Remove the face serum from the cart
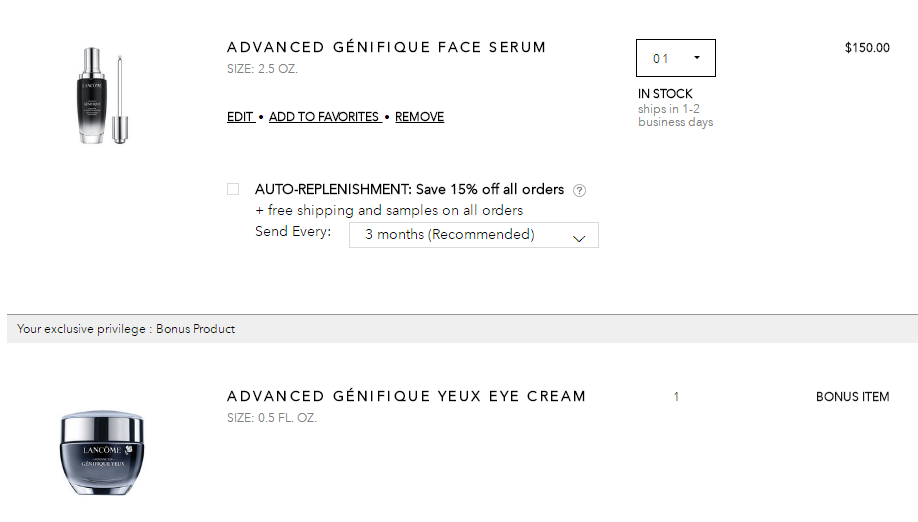This screenshot has height=522, width=918. pyautogui.click(x=419, y=116)
